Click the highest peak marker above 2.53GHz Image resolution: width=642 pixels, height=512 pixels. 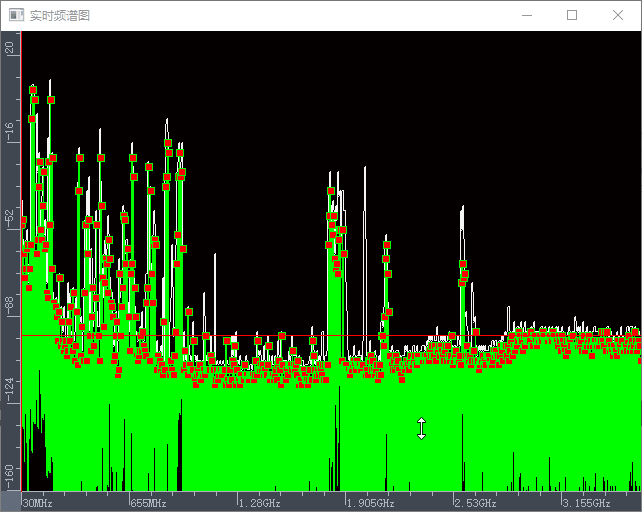tap(463, 264)
